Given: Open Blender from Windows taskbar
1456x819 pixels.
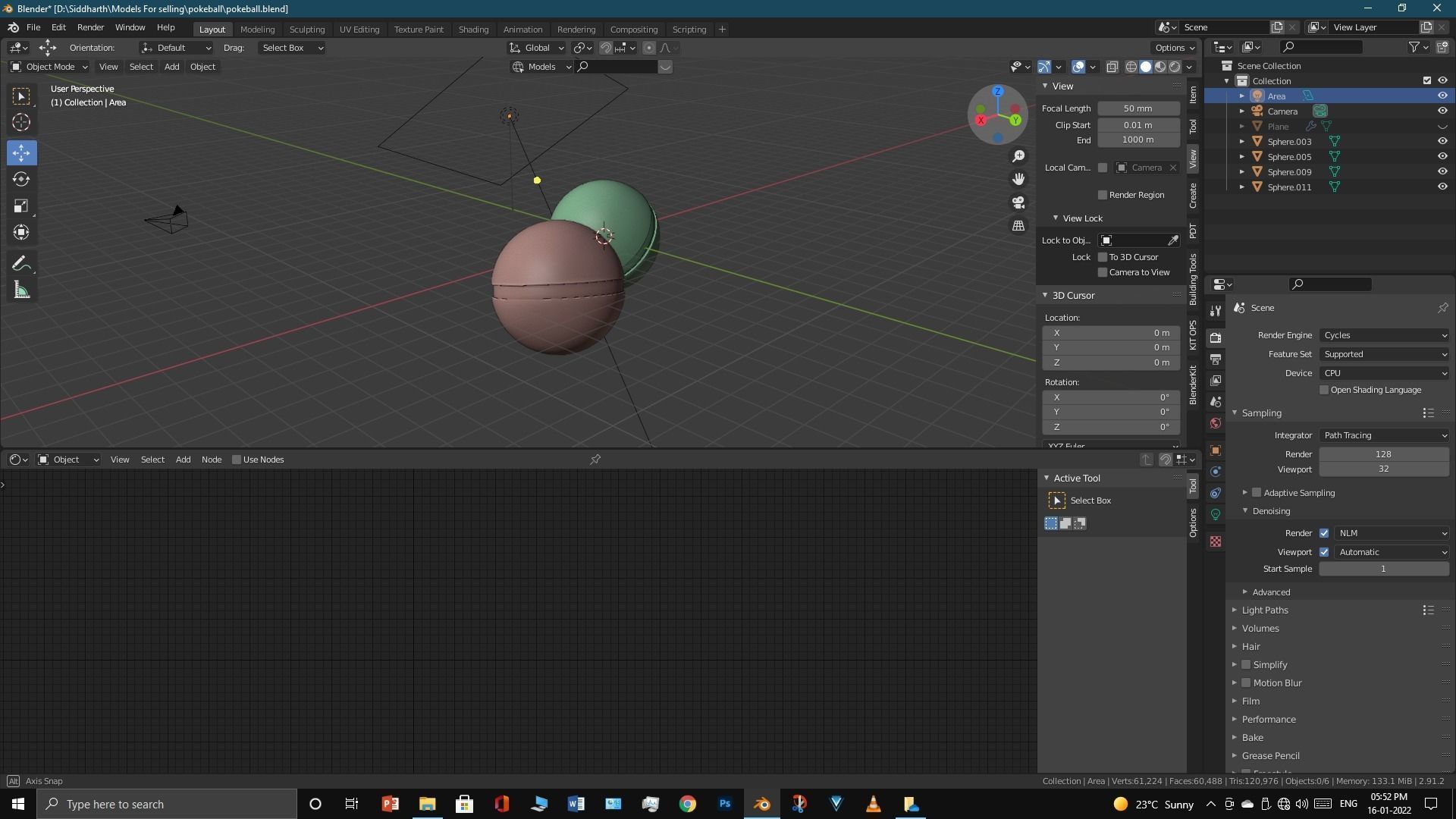Looking at the screenshot, I should pos(762,805).
